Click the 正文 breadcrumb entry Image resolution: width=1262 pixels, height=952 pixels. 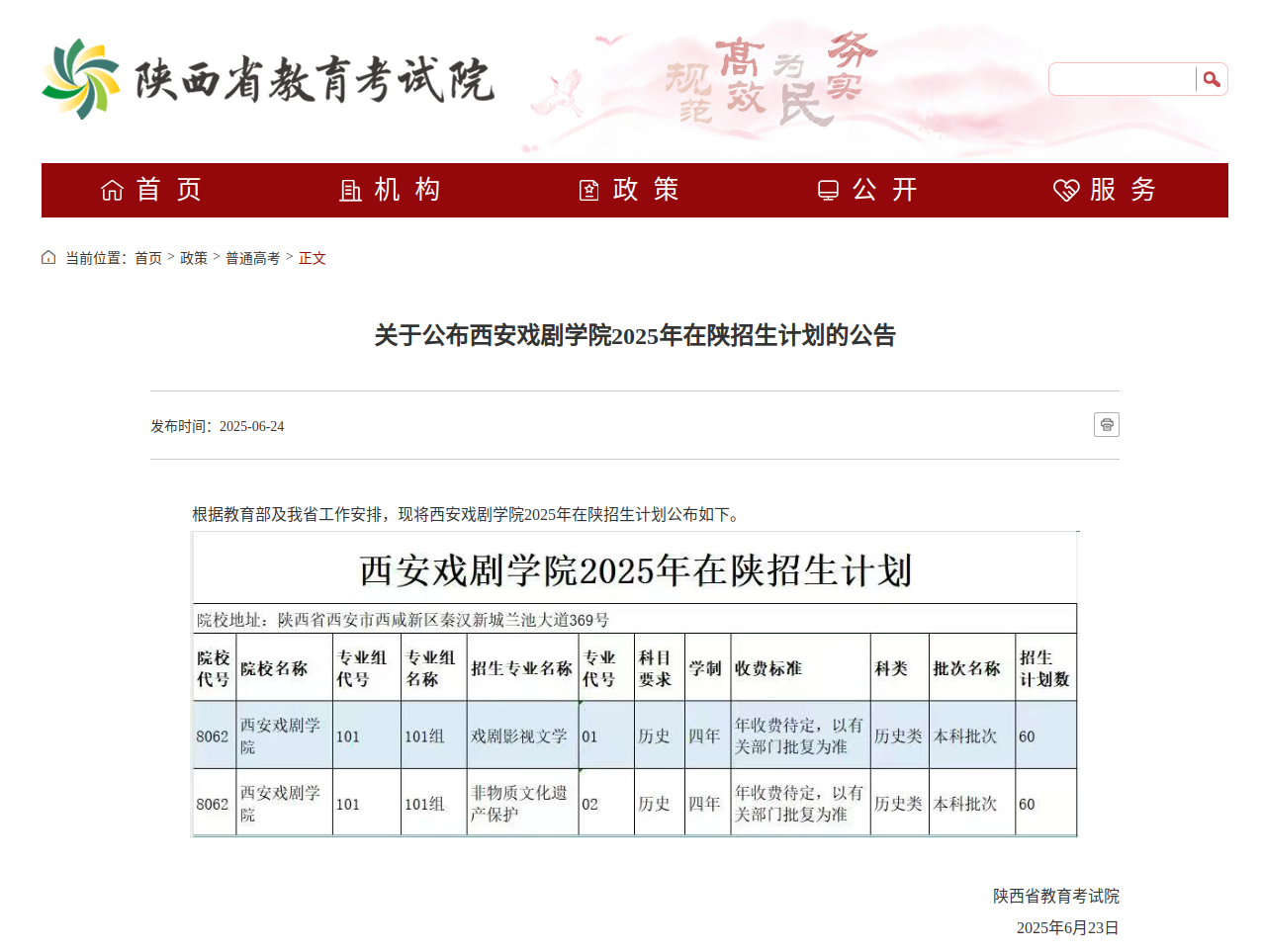(x=313, y=258)
